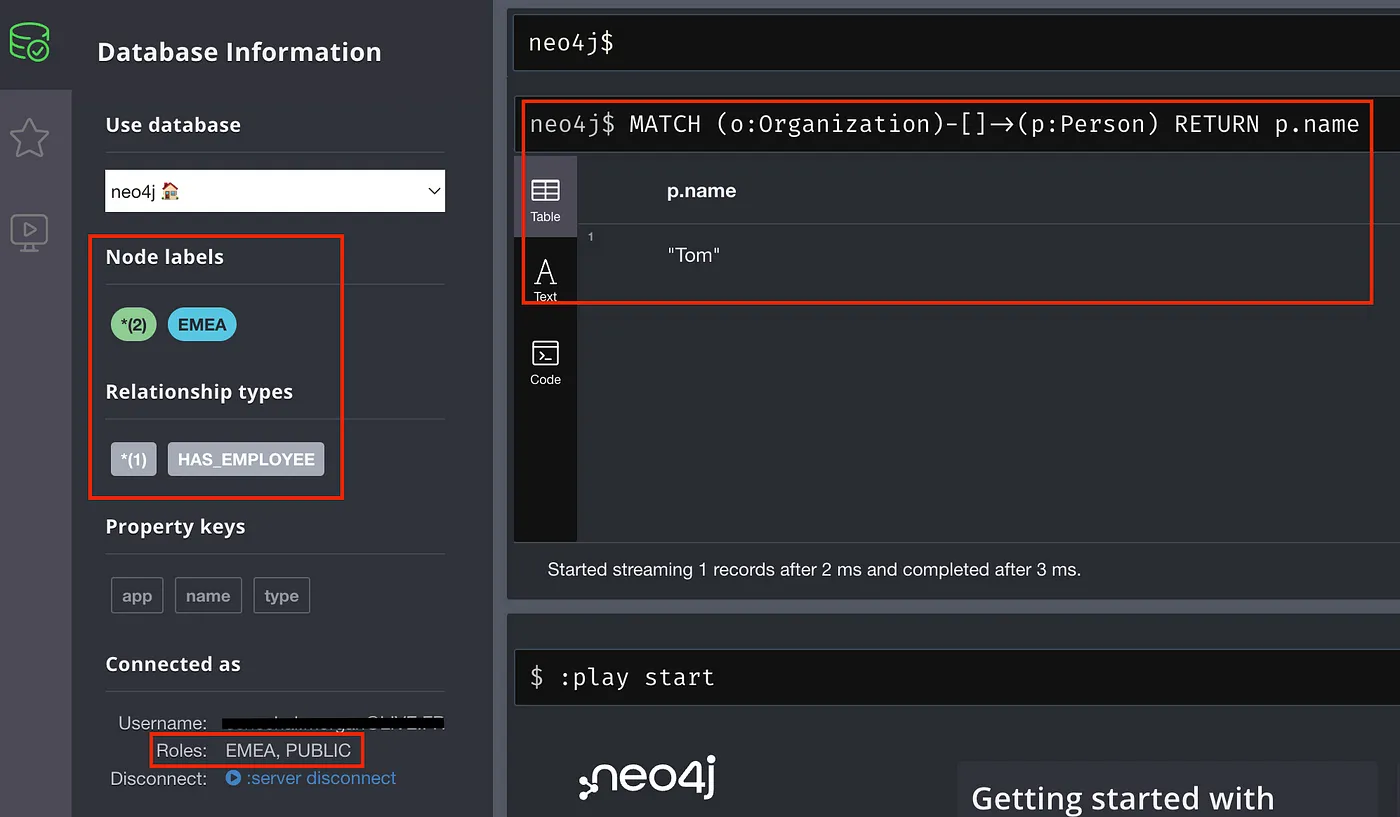Open the Favorites star panel

tap(30, 139)
